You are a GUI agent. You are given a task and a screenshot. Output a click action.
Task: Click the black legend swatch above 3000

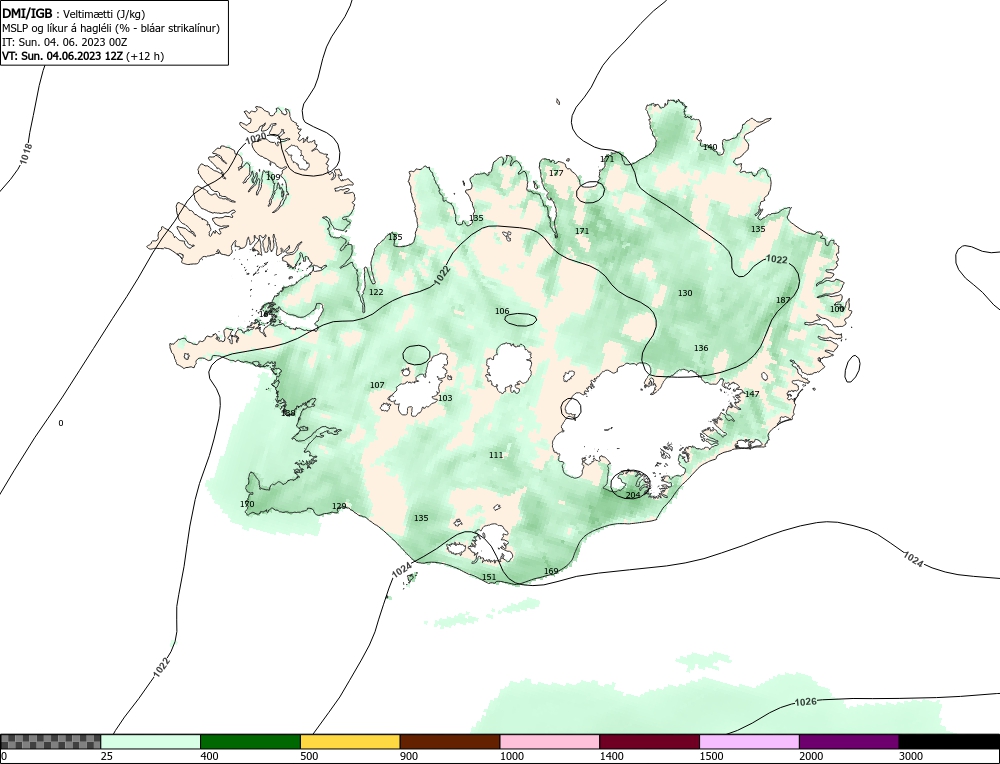pyautogui.click(x=949, y=742)
